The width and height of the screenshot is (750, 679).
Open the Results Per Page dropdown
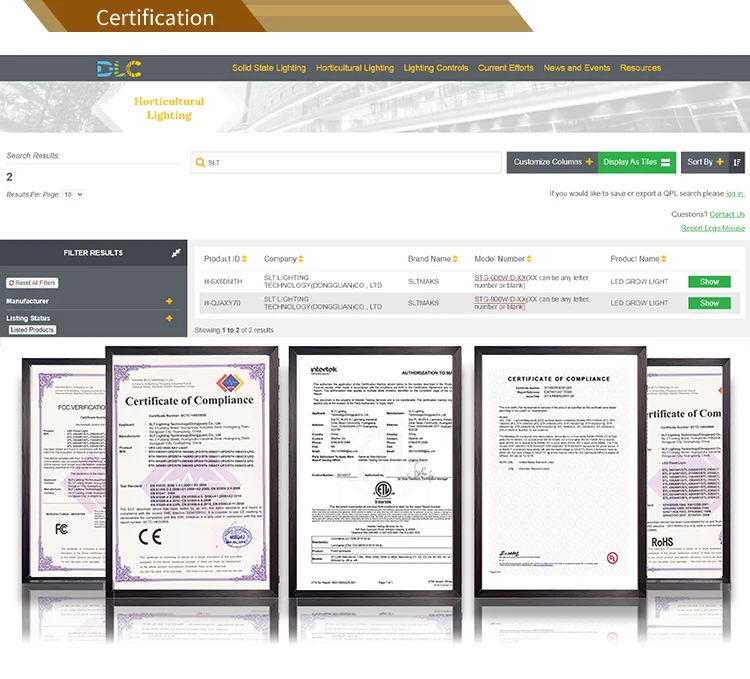pos(74,194)
